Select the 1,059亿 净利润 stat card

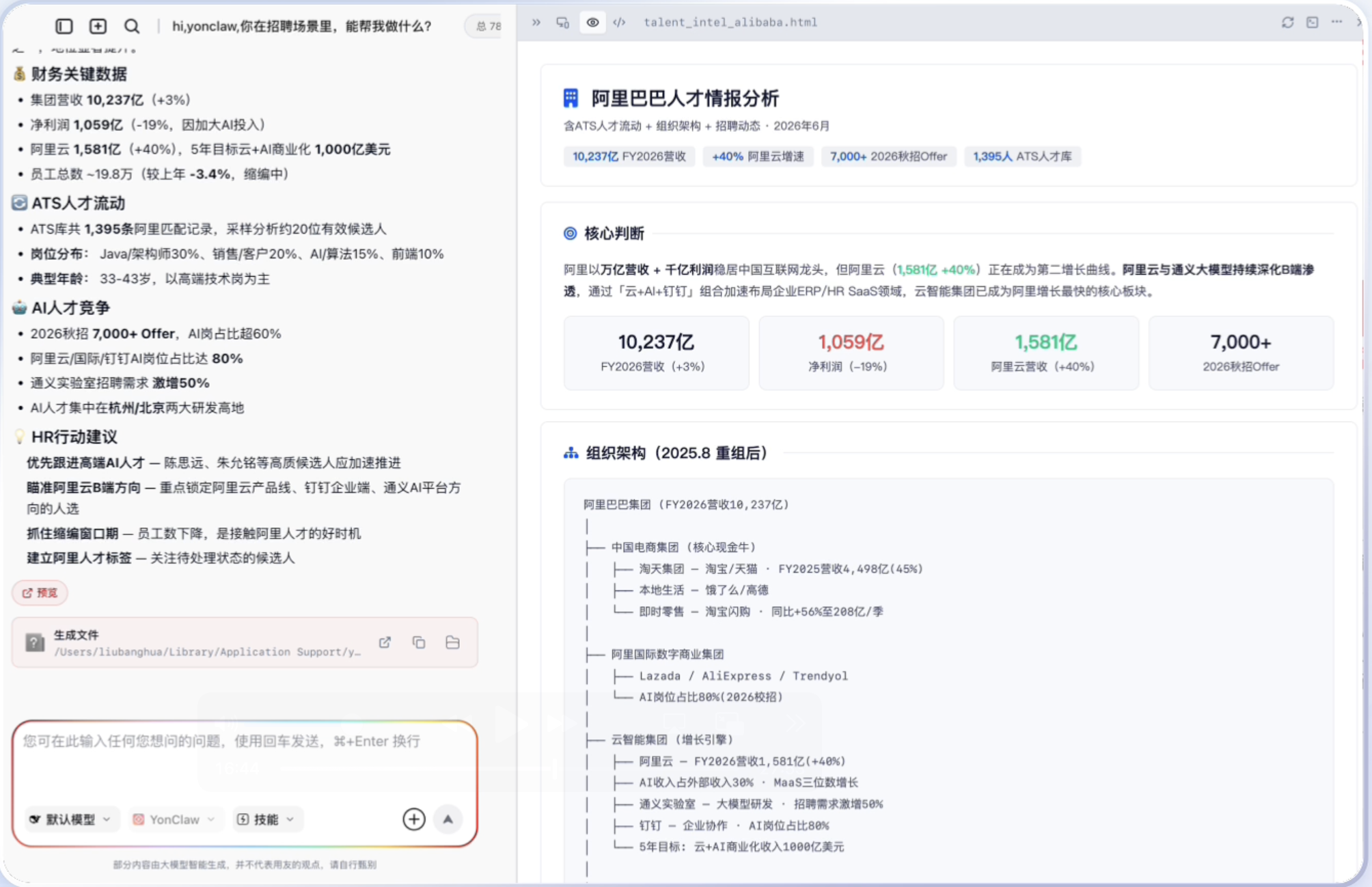[x=851, y=353]
